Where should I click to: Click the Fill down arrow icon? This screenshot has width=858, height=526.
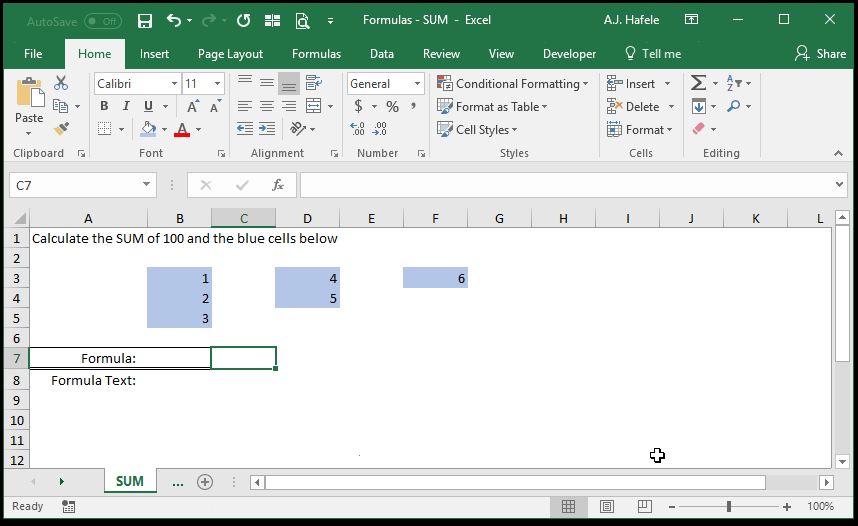click(699, 106)
